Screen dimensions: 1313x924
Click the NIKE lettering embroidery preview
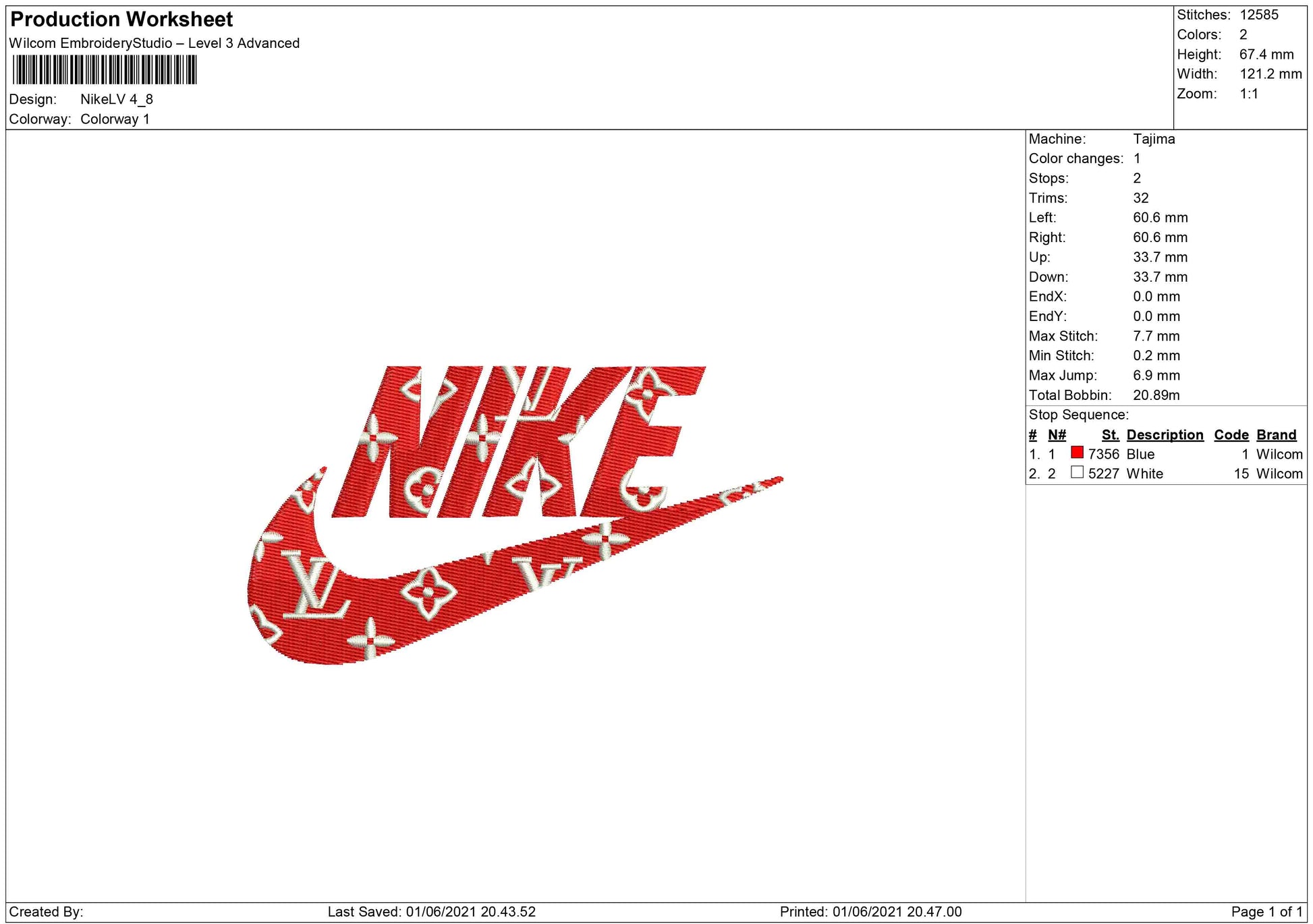click(x=520, y=442)
